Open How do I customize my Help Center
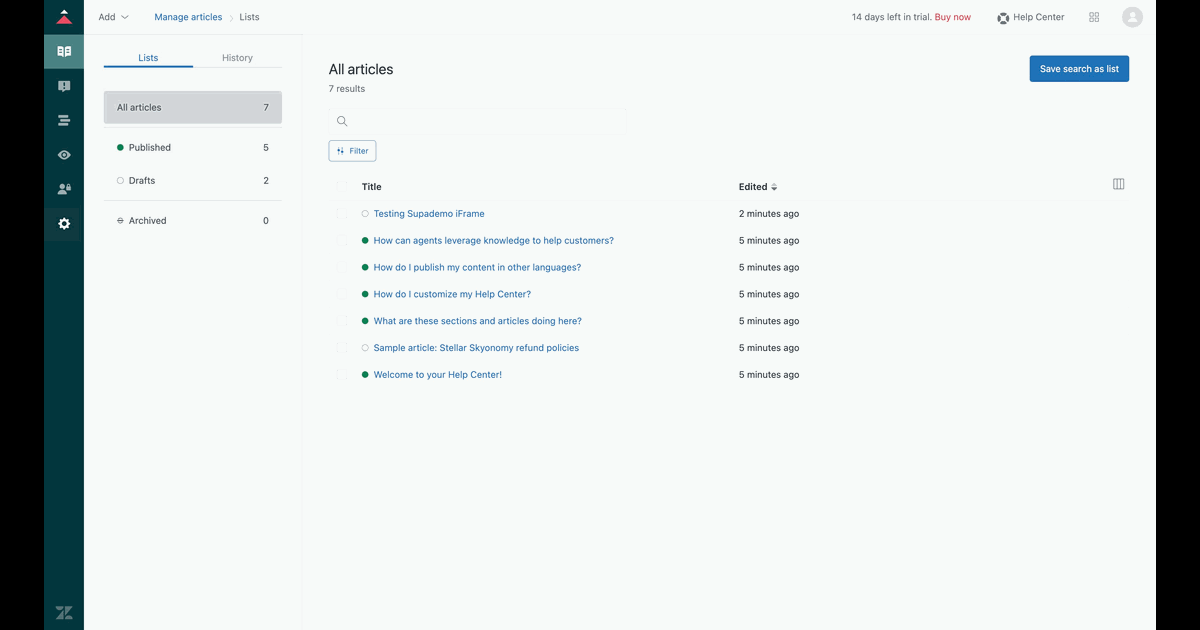 452,295
